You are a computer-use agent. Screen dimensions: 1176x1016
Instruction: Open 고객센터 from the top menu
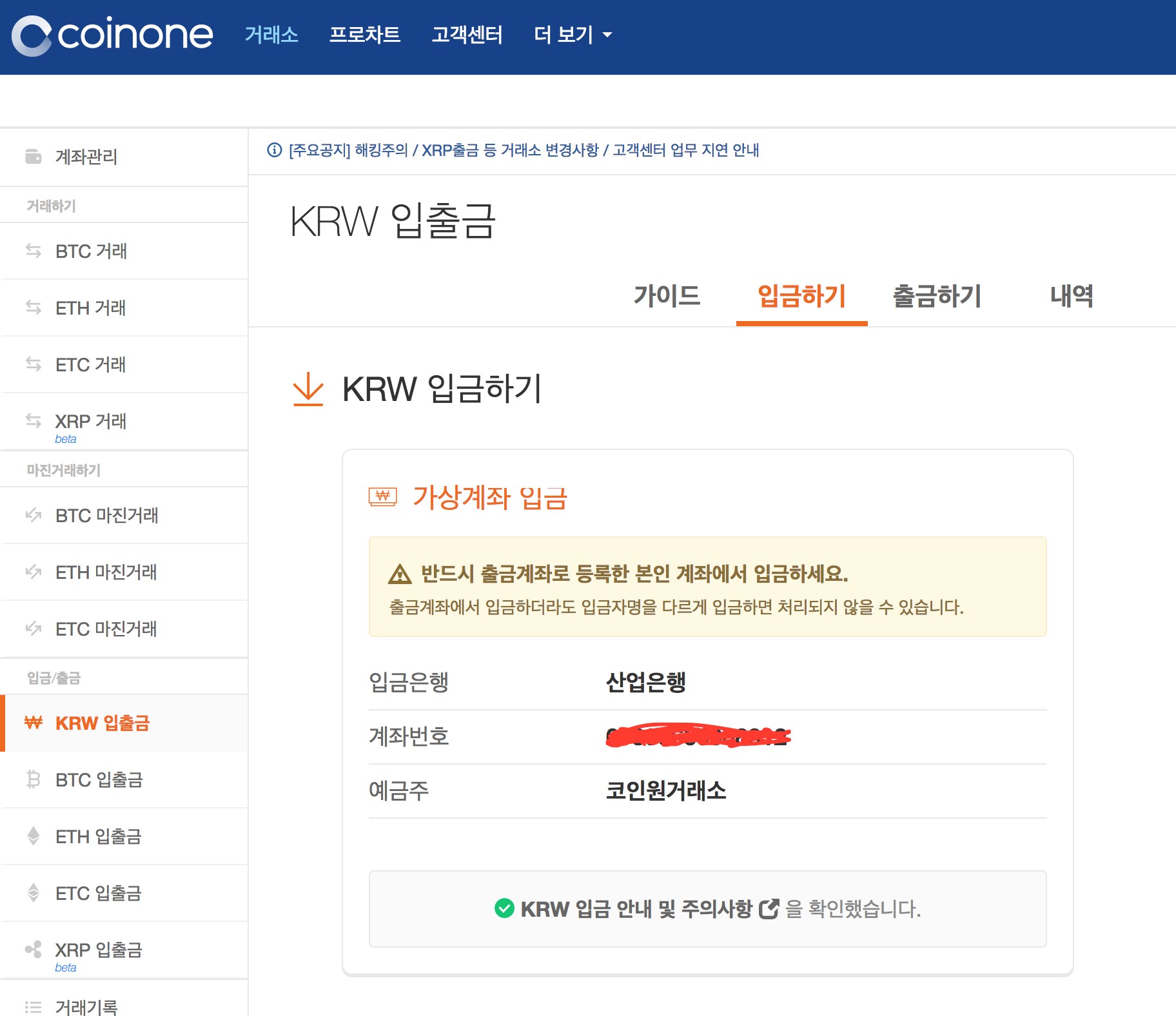point(469,35)
